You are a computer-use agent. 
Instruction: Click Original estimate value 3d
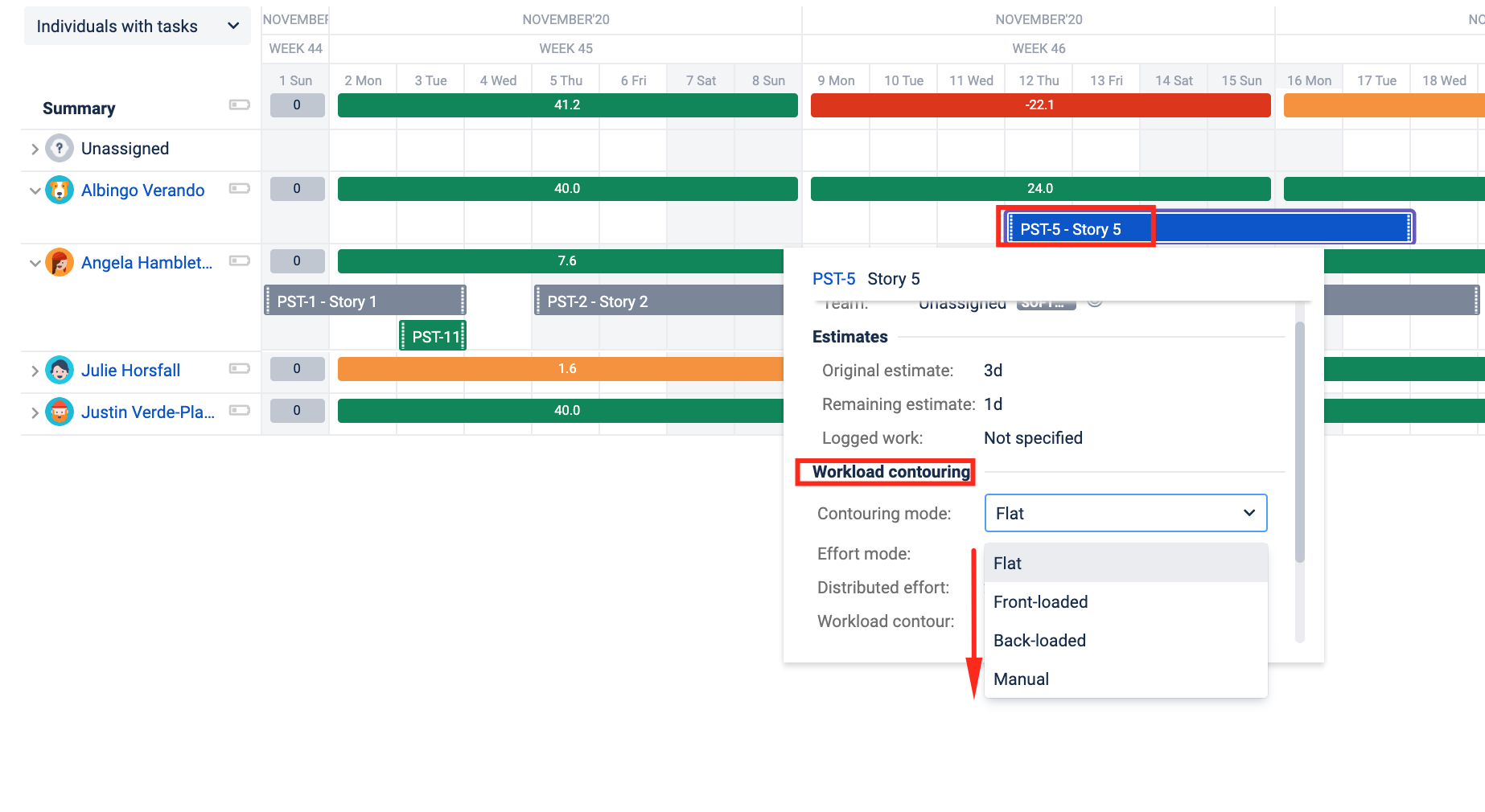pos(993,371)
